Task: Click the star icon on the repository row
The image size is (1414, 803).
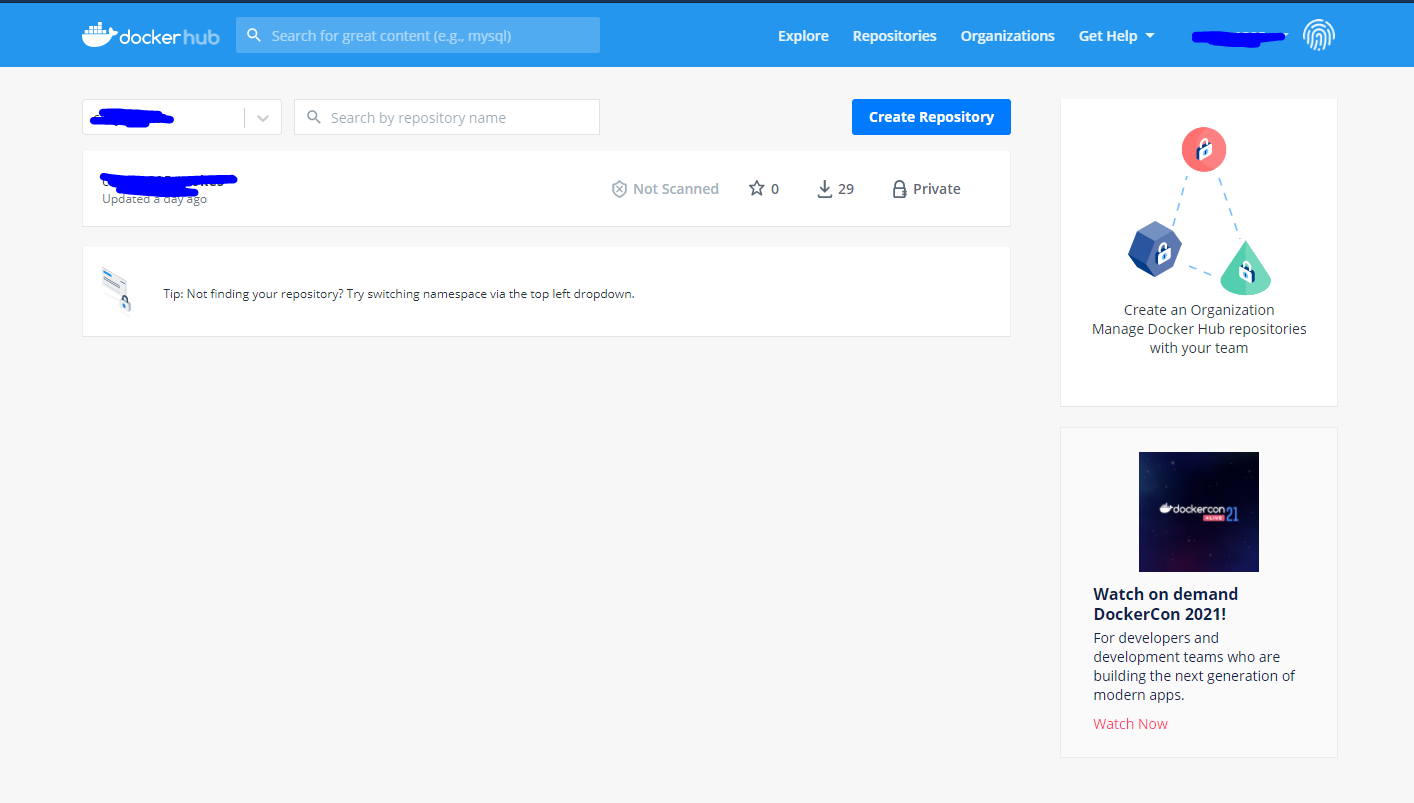Action: point(757,188)
